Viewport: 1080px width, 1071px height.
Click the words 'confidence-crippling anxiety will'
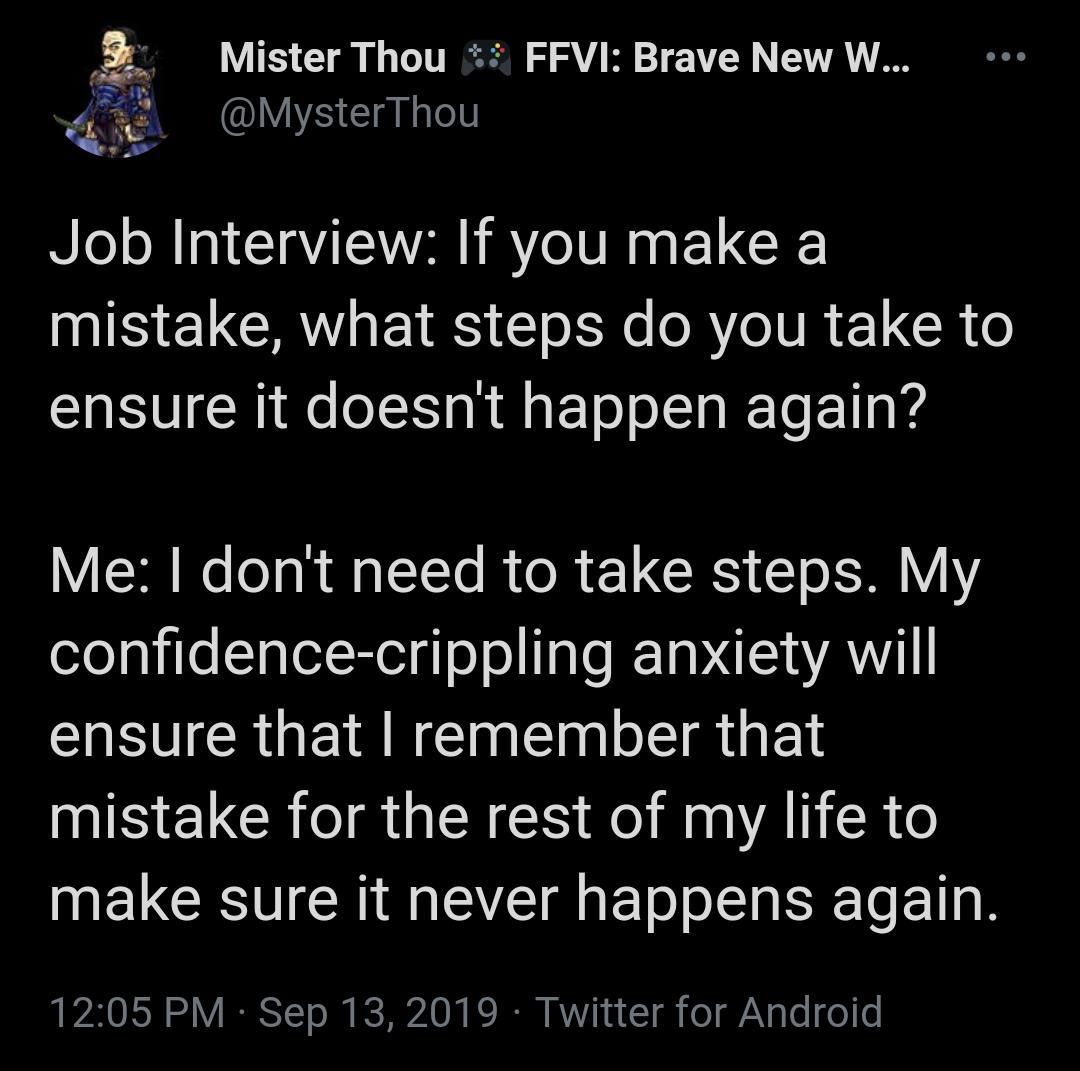click(x=492, y=655)
